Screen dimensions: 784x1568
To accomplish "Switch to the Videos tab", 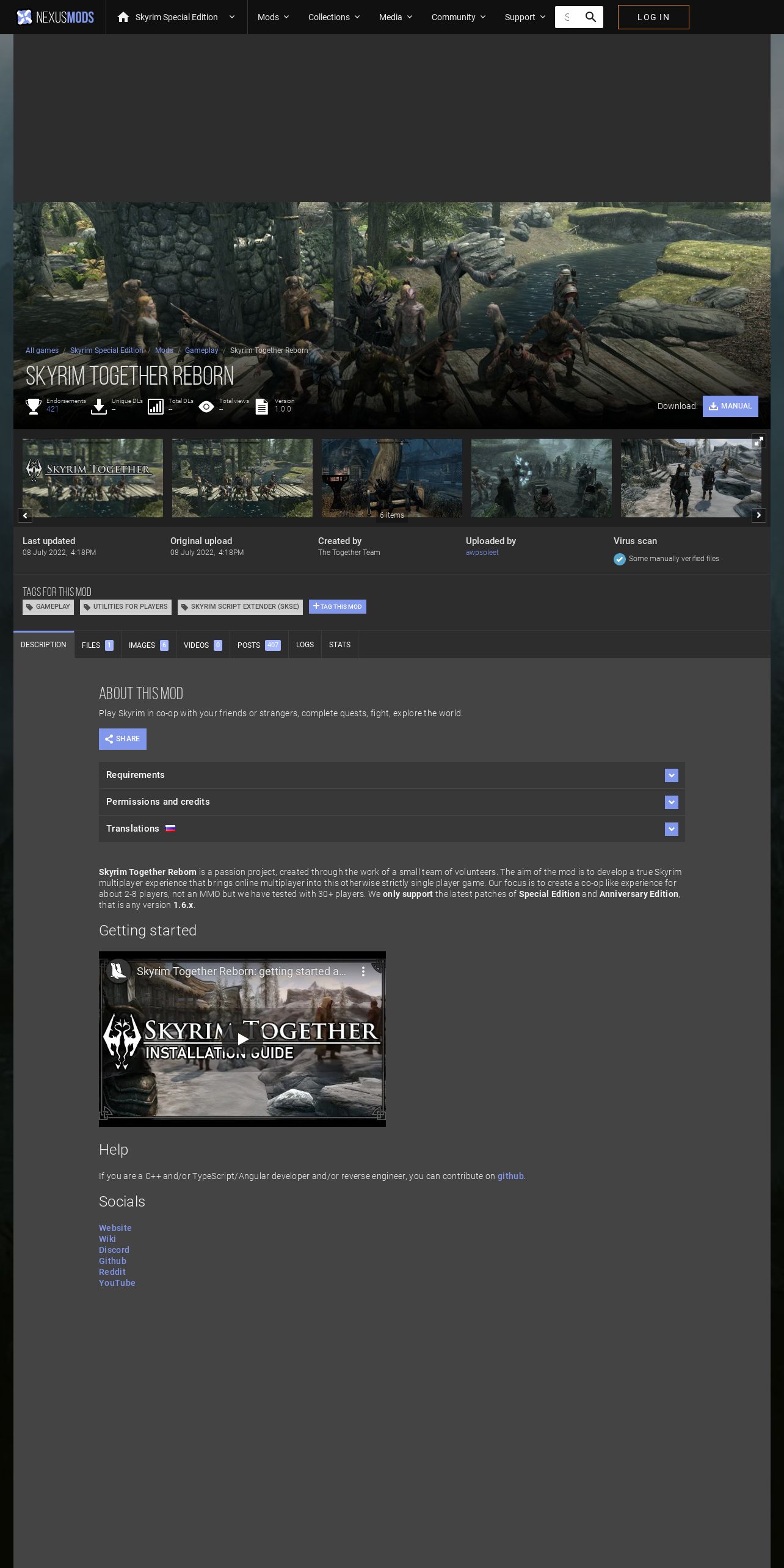I will pos(203,645).
